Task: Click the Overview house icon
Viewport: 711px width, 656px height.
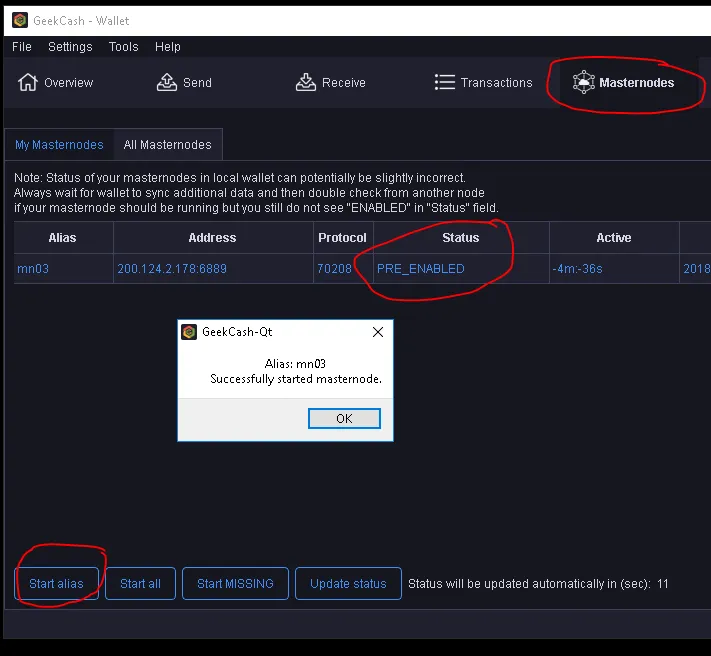Action: coord(28,83)
